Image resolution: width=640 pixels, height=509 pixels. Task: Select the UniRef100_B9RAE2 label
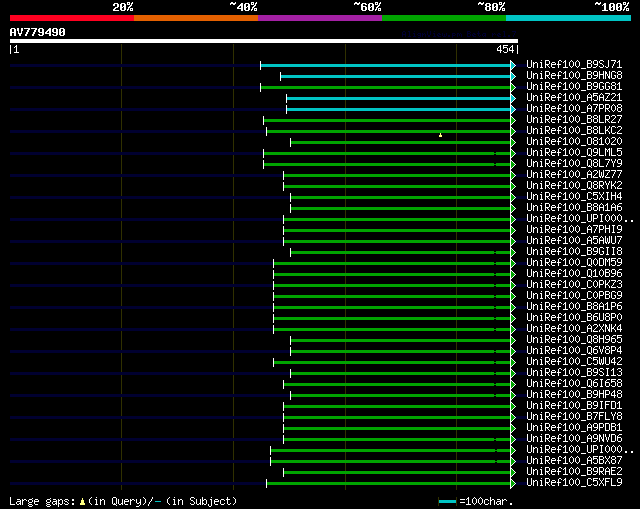point(574,472)
